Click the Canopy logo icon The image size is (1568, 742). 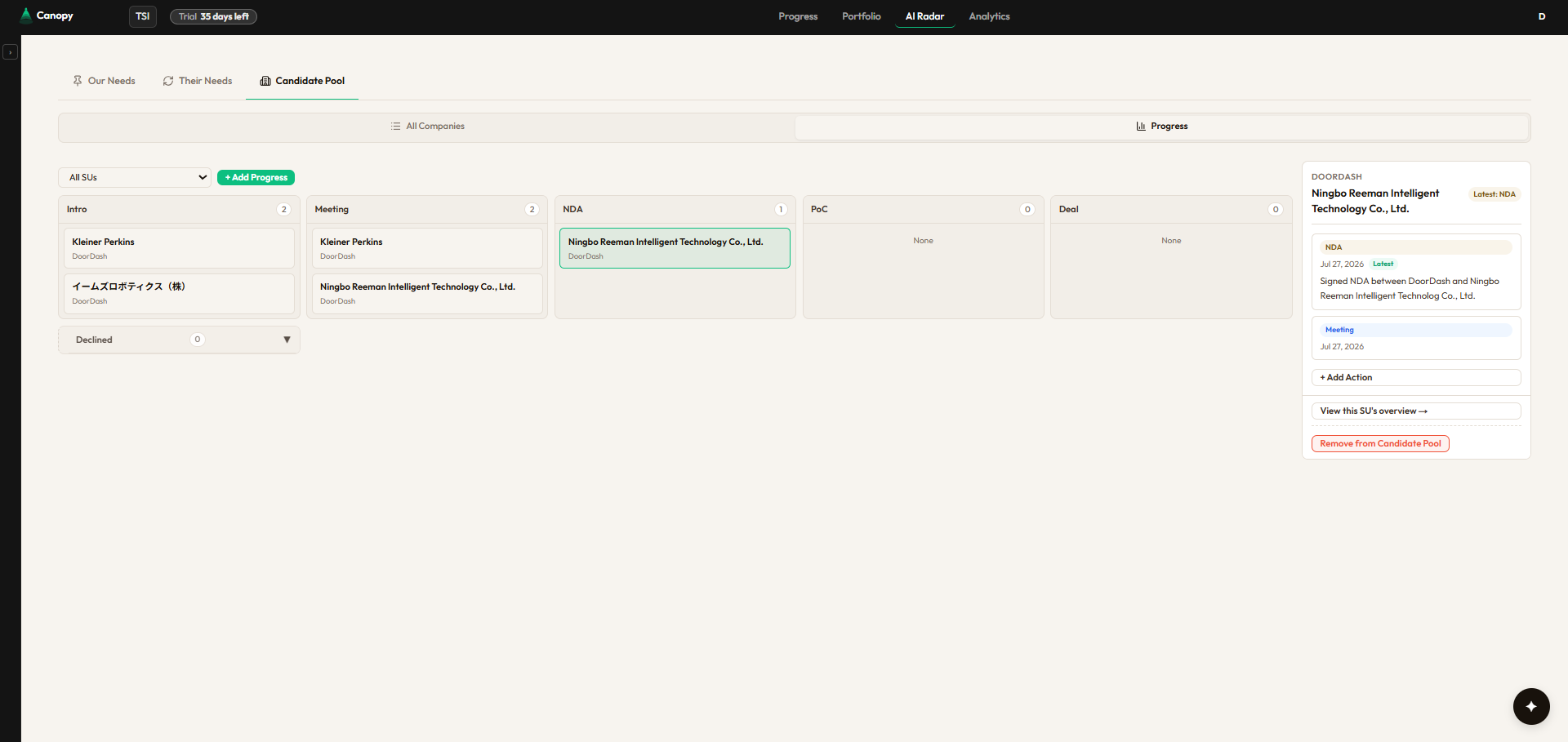(x=26, y=16)
